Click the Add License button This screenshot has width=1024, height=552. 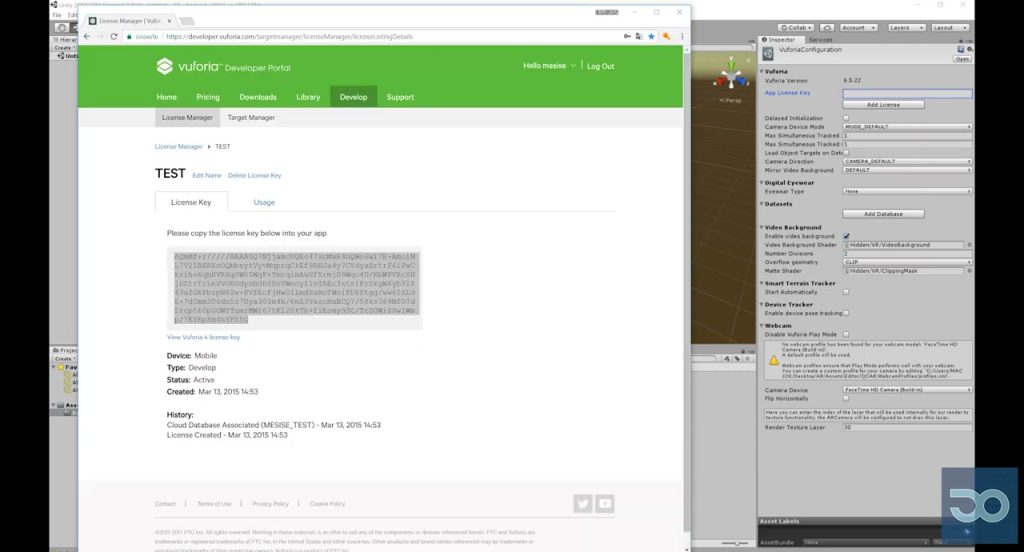point(883,105)
